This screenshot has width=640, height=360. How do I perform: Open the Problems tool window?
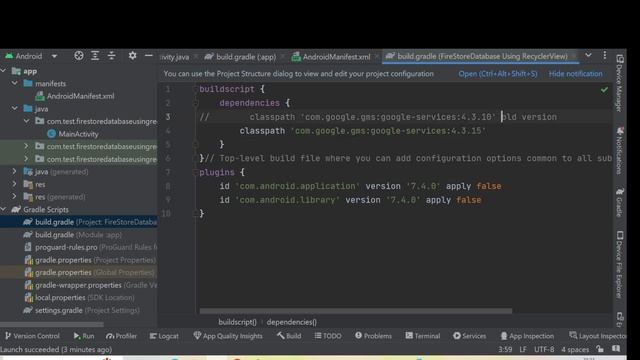(x=373, y=336)
